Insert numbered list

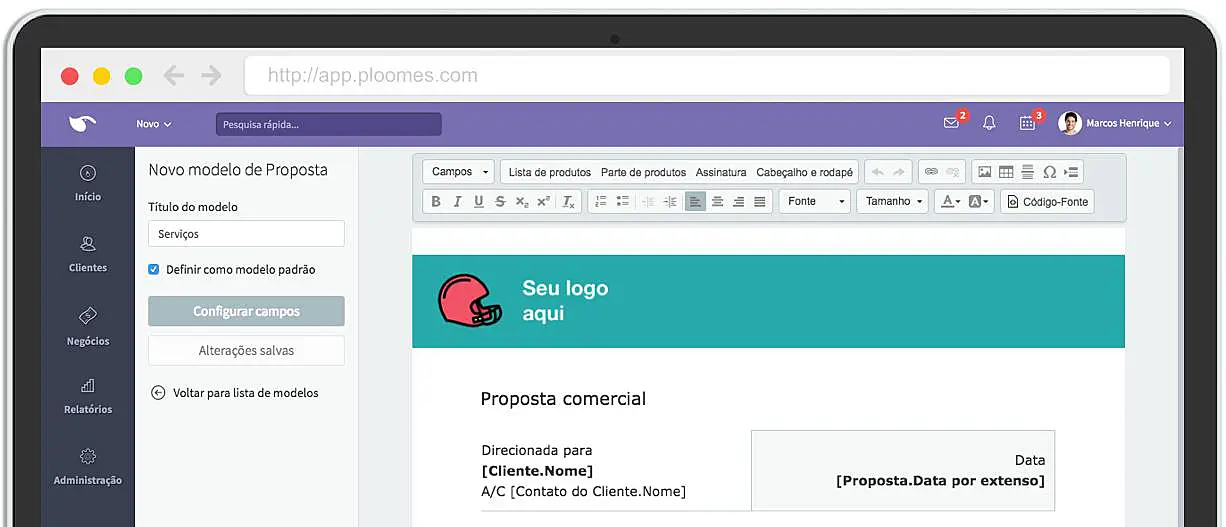(x=601, y=202)
